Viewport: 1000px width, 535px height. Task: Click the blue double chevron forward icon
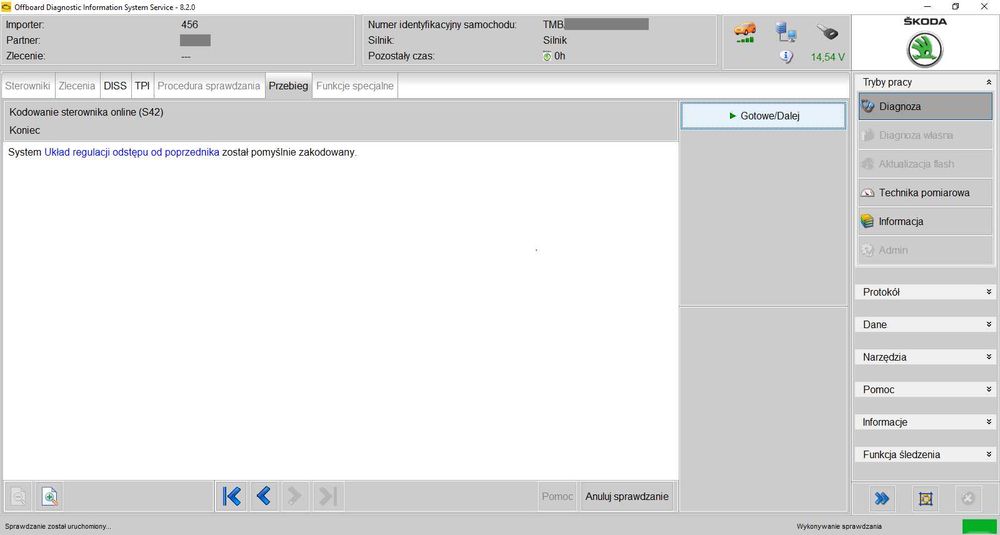coord(881,498)
